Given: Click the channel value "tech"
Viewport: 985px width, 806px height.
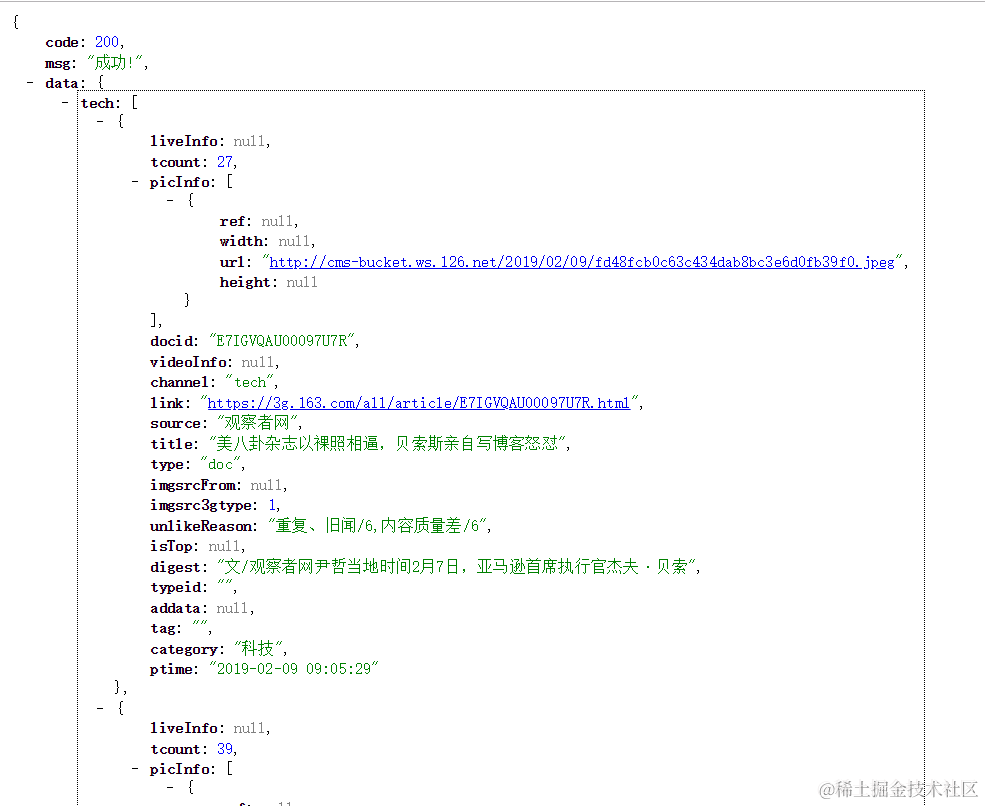Looking at the screenshot, I should tap(250, 382).
